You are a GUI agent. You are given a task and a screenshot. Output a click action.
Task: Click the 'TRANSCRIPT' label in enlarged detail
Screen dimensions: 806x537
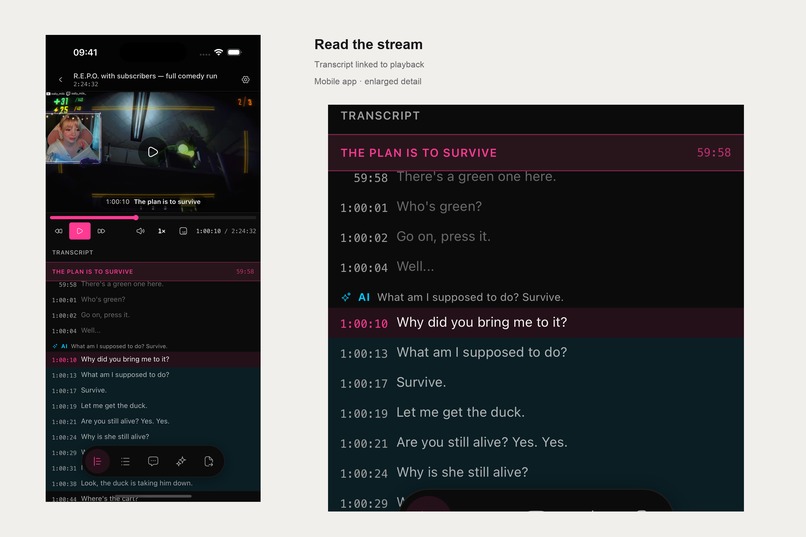coord(380,116)
